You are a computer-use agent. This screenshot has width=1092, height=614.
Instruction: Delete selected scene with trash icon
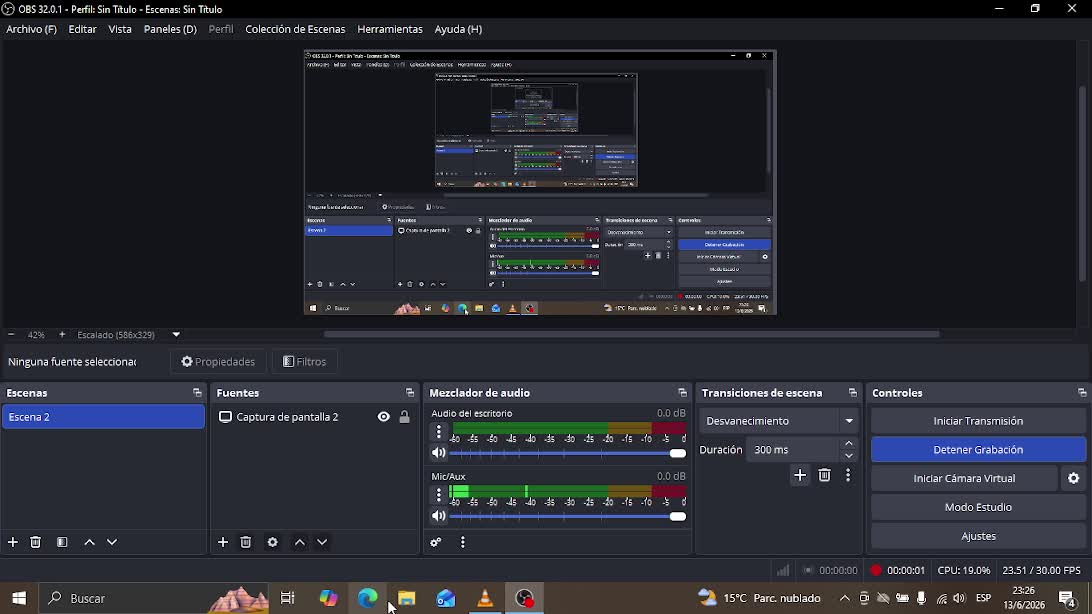(x=36, y=542)
